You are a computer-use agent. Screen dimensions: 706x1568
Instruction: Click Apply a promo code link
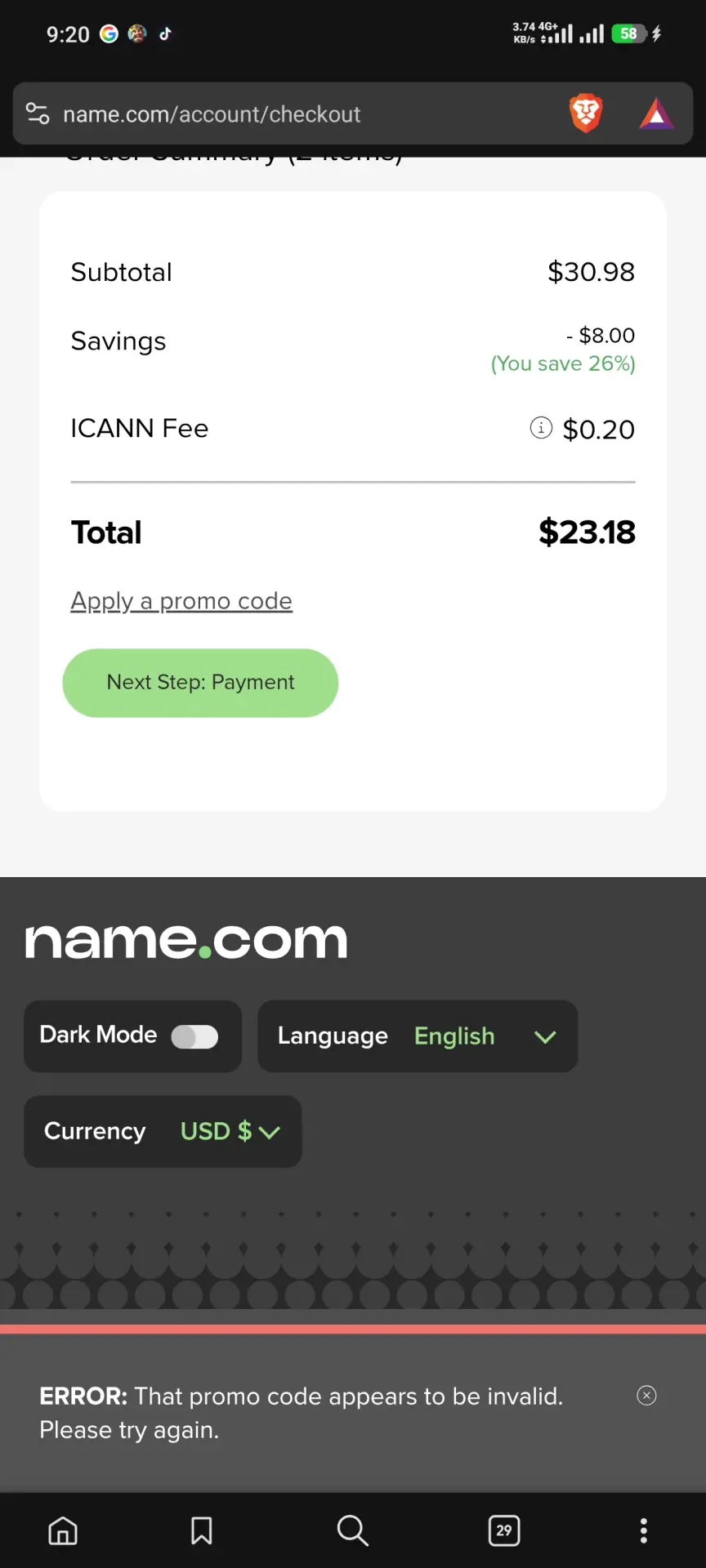pos(181,601)
